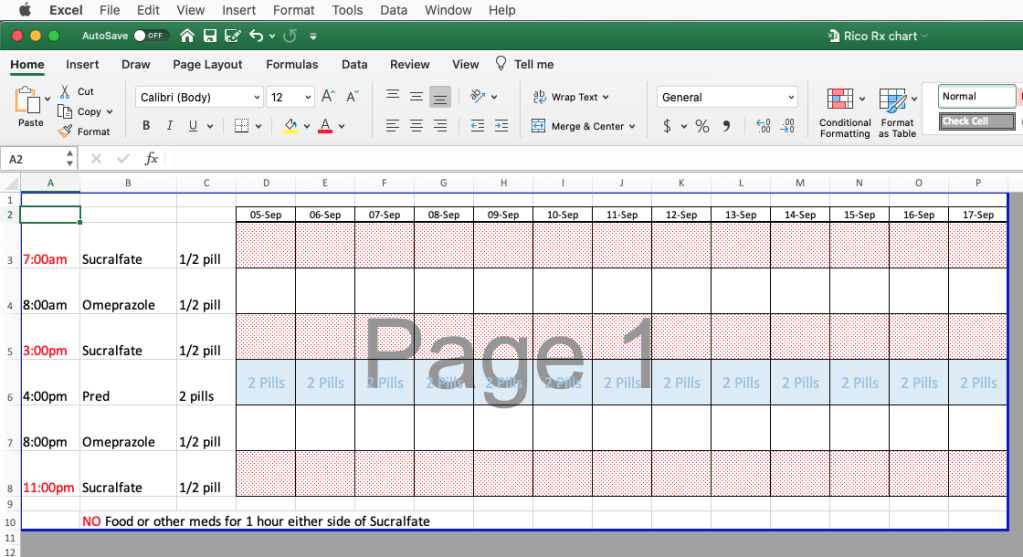The width and height of the screenshot is (1023, 557).
Task: Click the Increase Font Size icon
Action: pos(329,97)
